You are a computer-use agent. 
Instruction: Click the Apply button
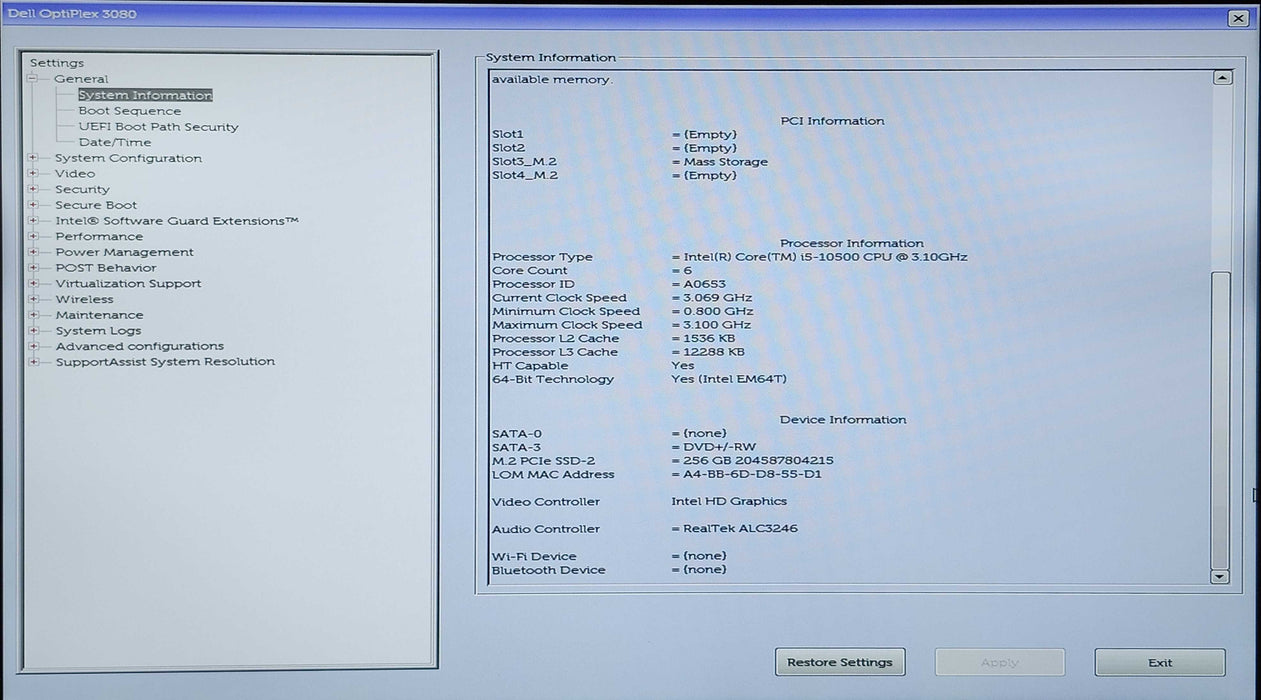point(1000,662)
